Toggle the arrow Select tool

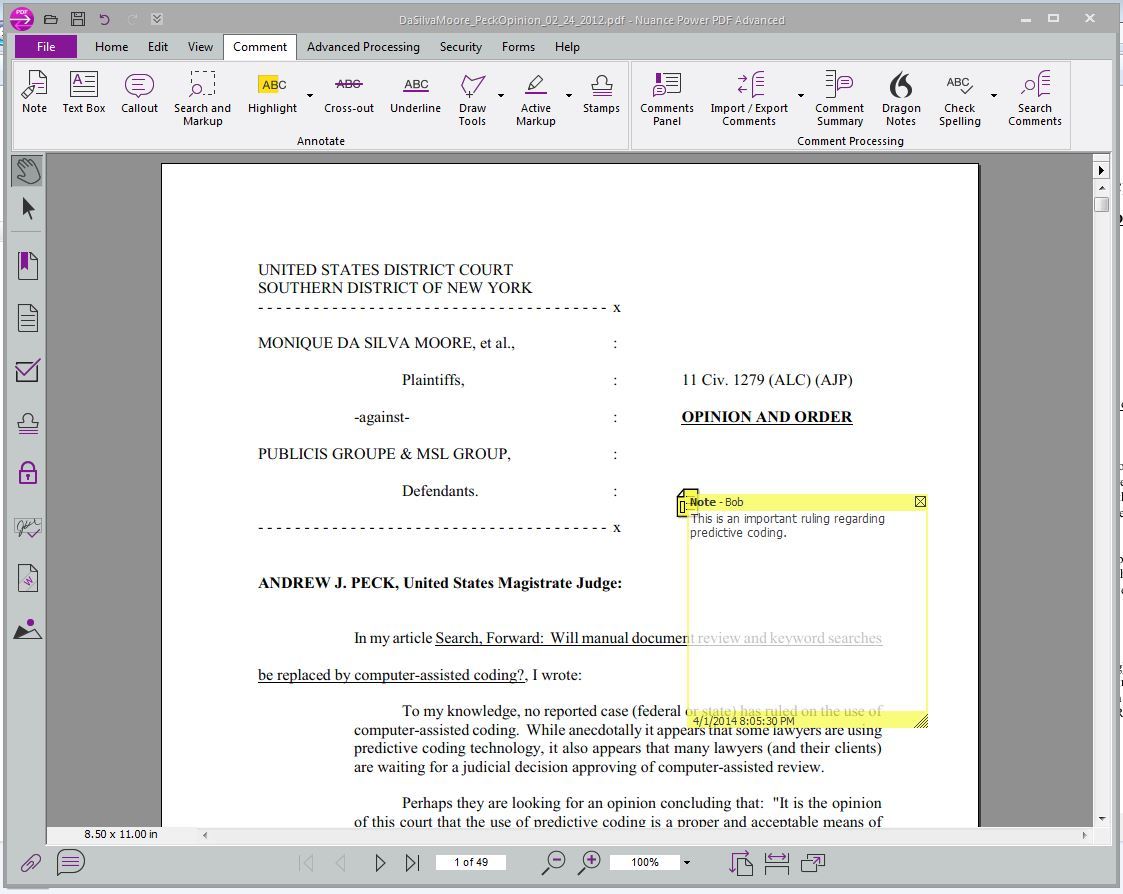point(28,208)
